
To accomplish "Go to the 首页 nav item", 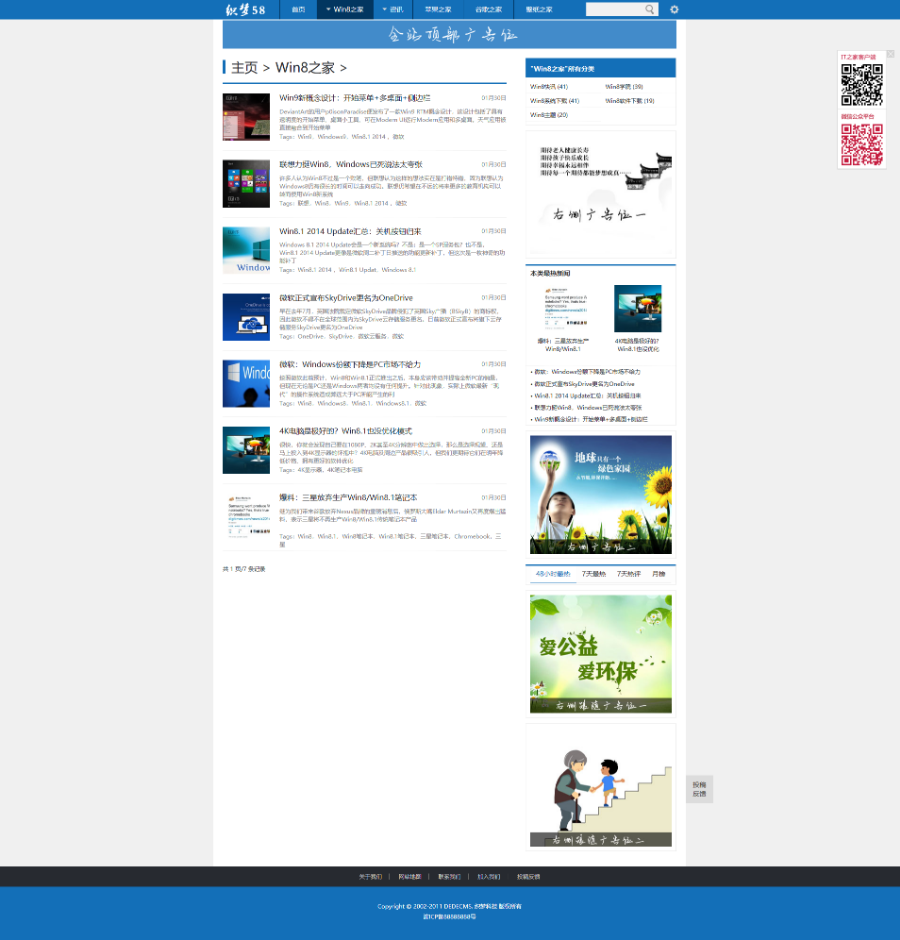I will pyautogui.click(x=298, y=10).
